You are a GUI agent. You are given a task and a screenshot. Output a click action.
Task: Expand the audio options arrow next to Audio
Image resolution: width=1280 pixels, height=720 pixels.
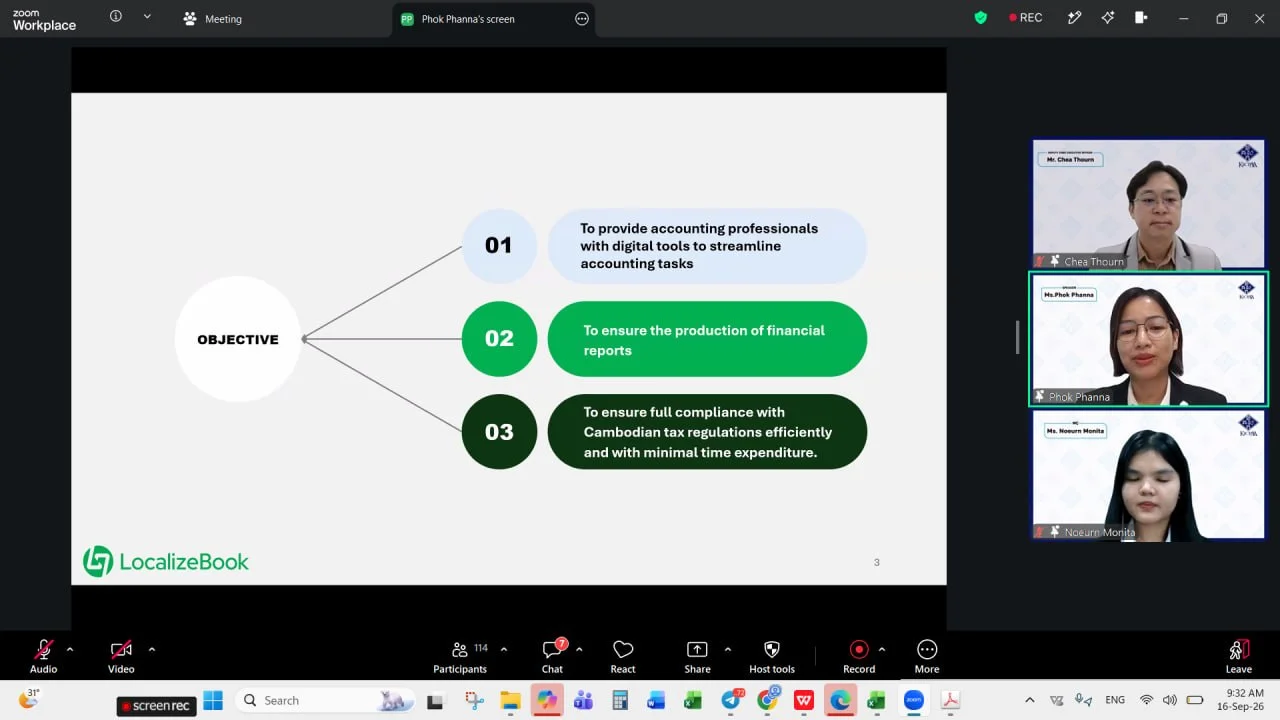point(70,649)
